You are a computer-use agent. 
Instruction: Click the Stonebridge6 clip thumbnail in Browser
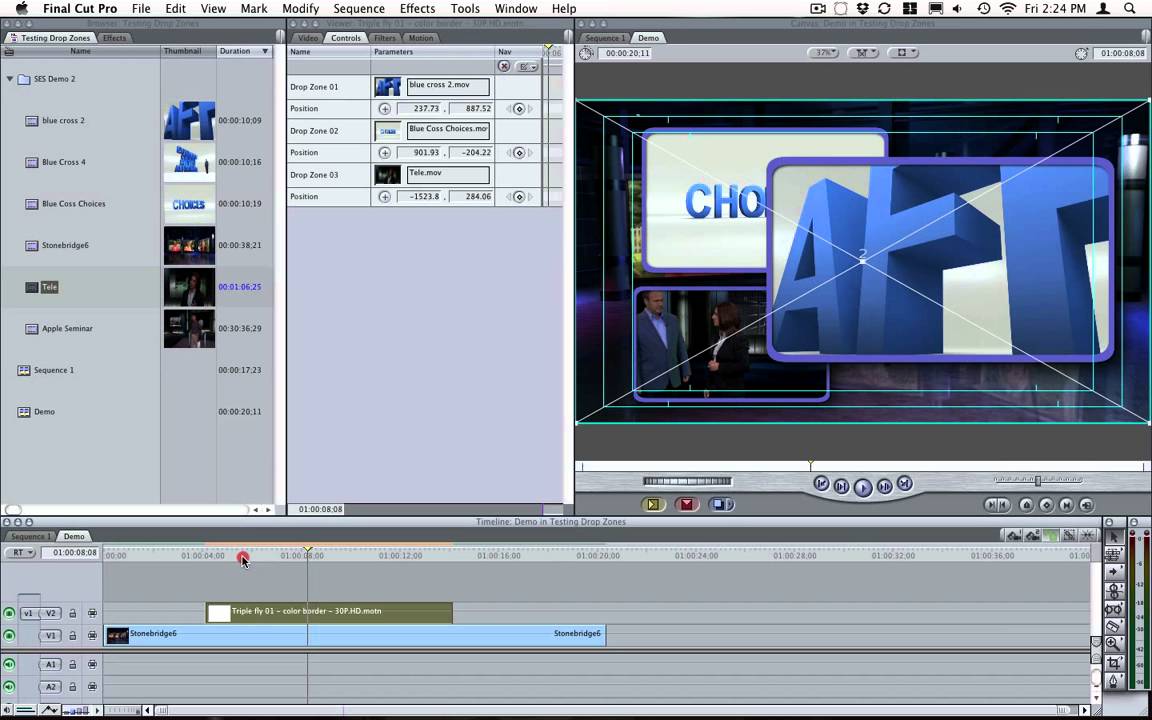[x=189, y=245]
